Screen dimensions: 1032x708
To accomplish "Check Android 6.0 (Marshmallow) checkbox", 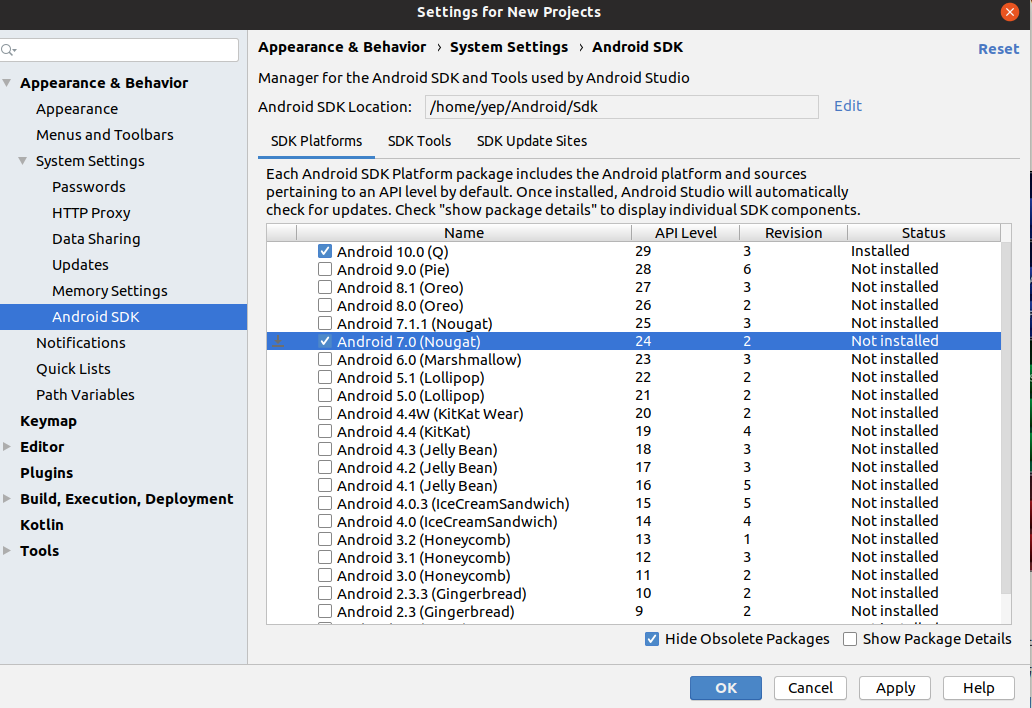I will pos(324,359).
